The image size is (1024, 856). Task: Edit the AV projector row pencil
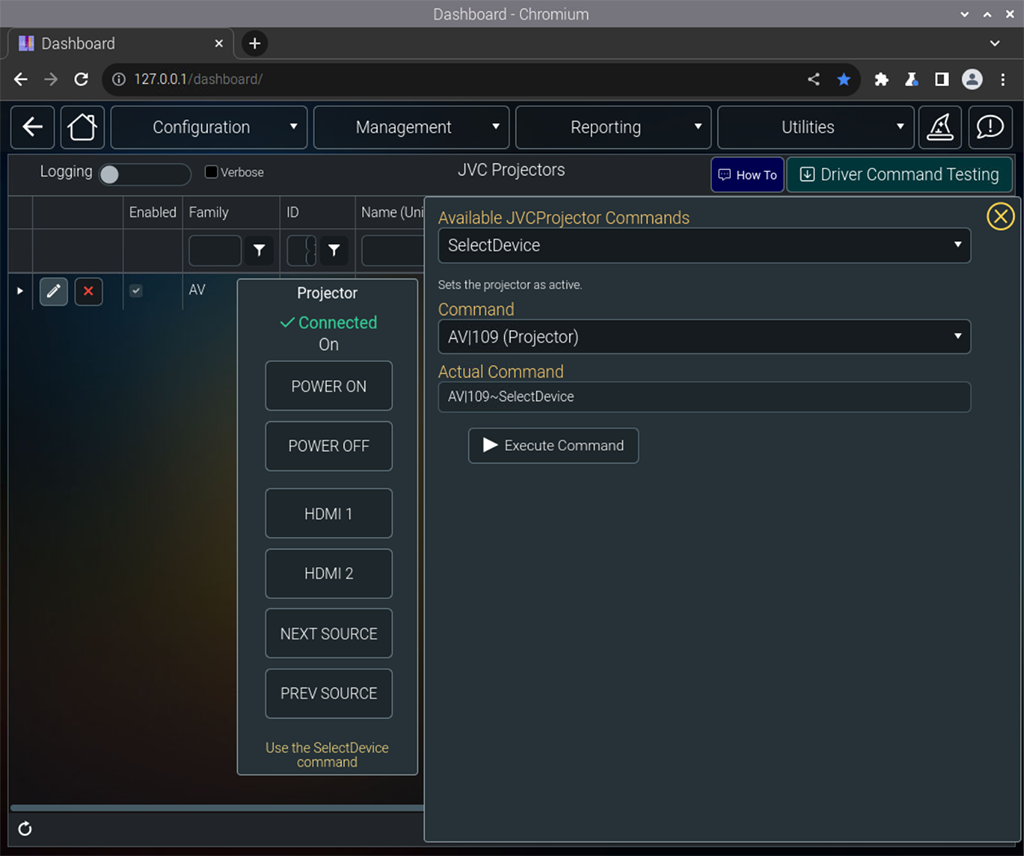54,291
